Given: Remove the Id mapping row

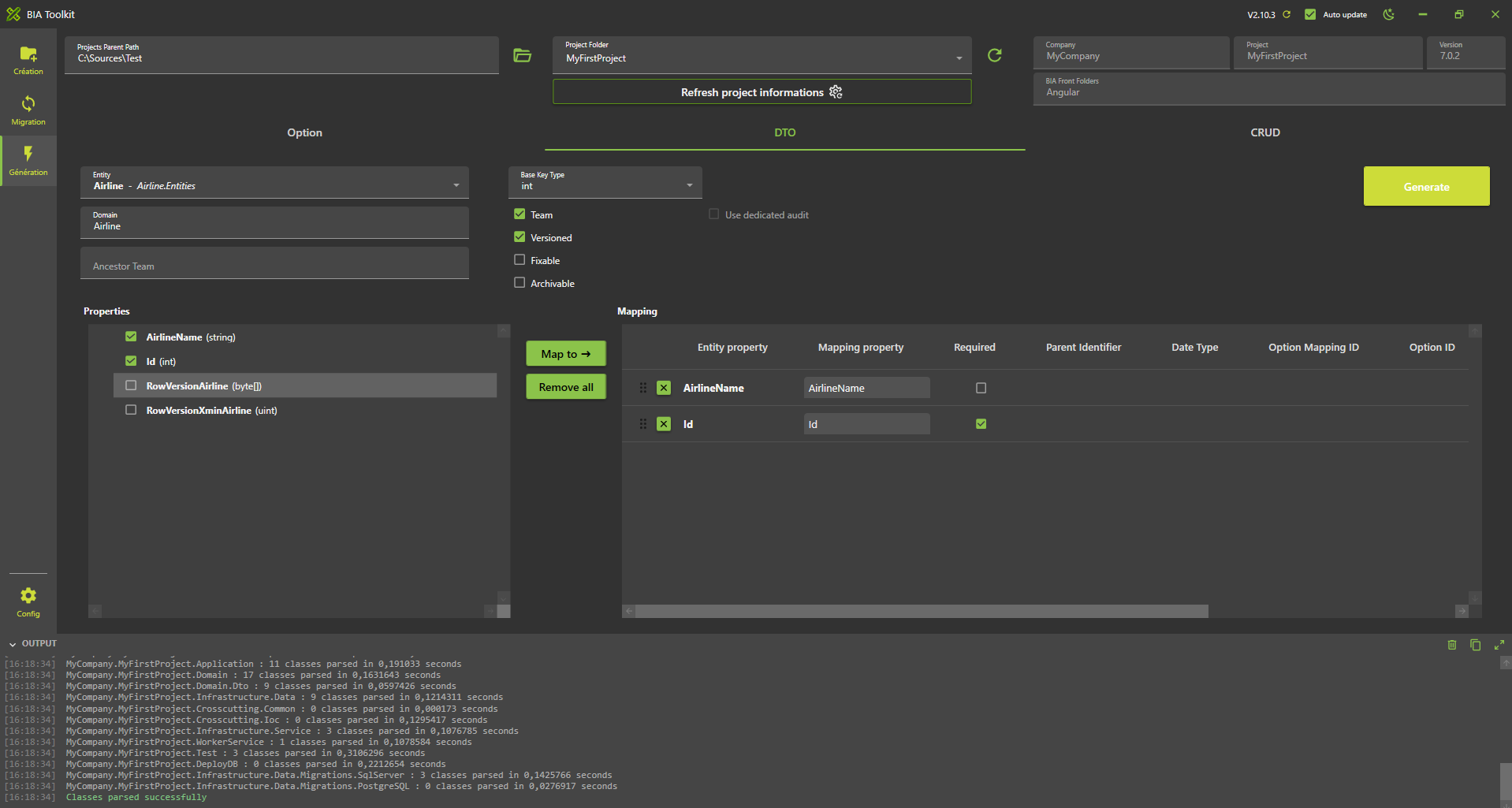Looking at the screenshot, I should pyautogui.click(x=664, y=424).
